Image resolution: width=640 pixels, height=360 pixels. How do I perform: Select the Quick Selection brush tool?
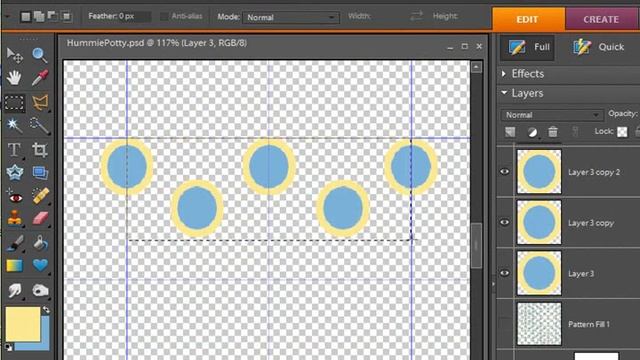point(40,126)
